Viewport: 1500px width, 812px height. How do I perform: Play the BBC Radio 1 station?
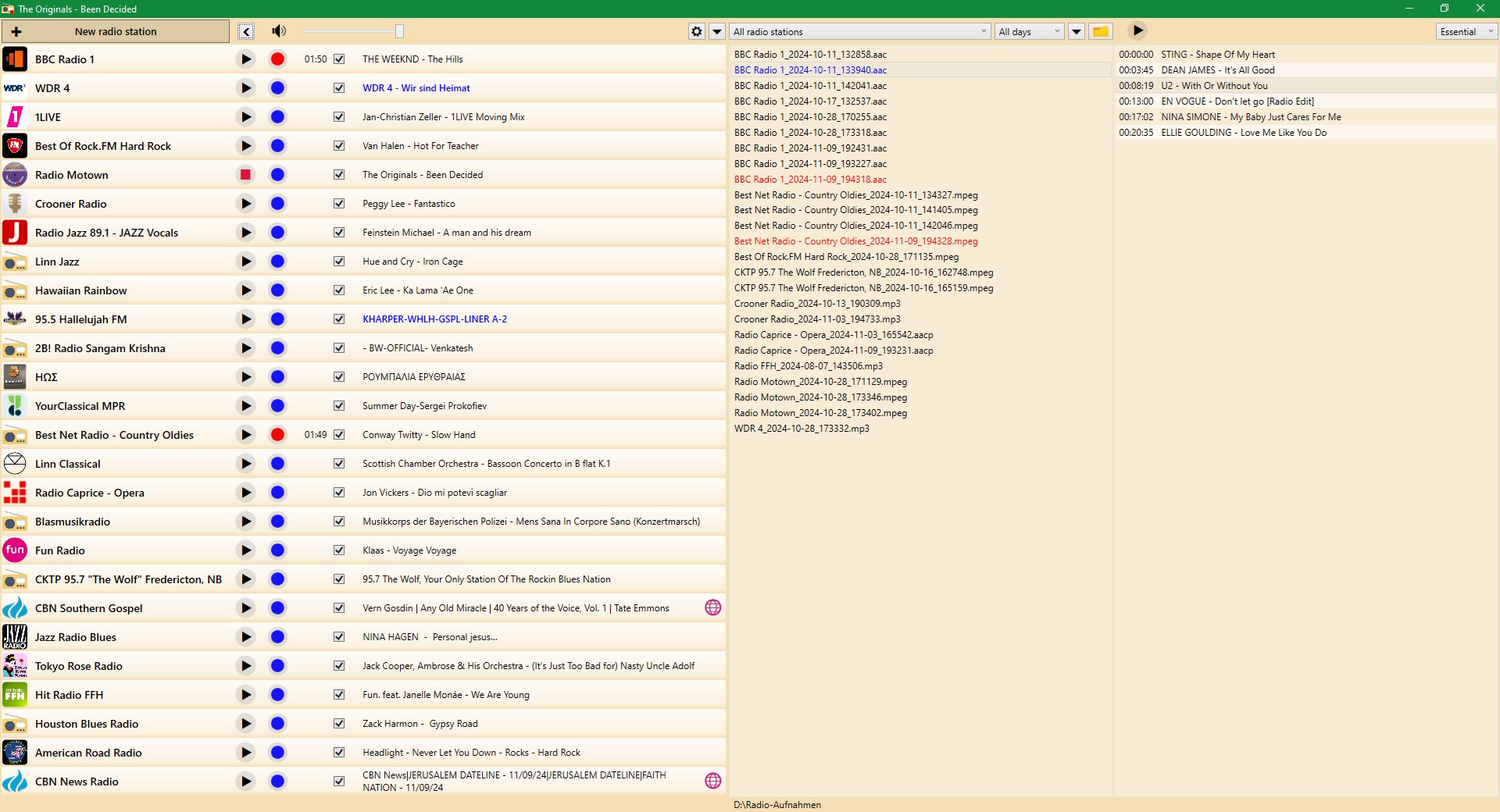coord(245,59)
